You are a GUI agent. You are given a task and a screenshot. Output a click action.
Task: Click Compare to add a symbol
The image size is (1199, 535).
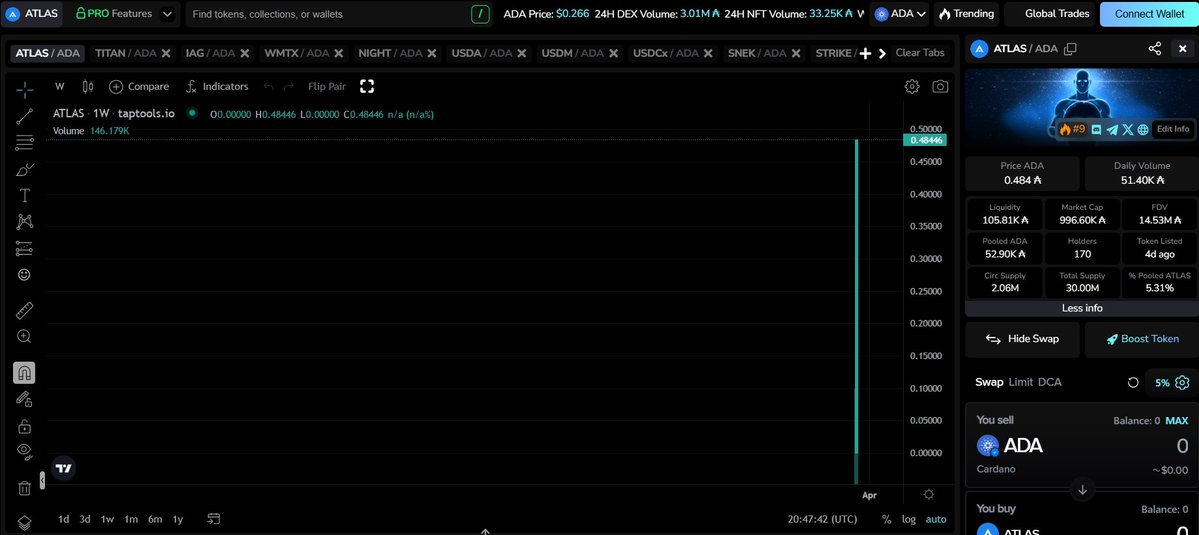point(139,86)
